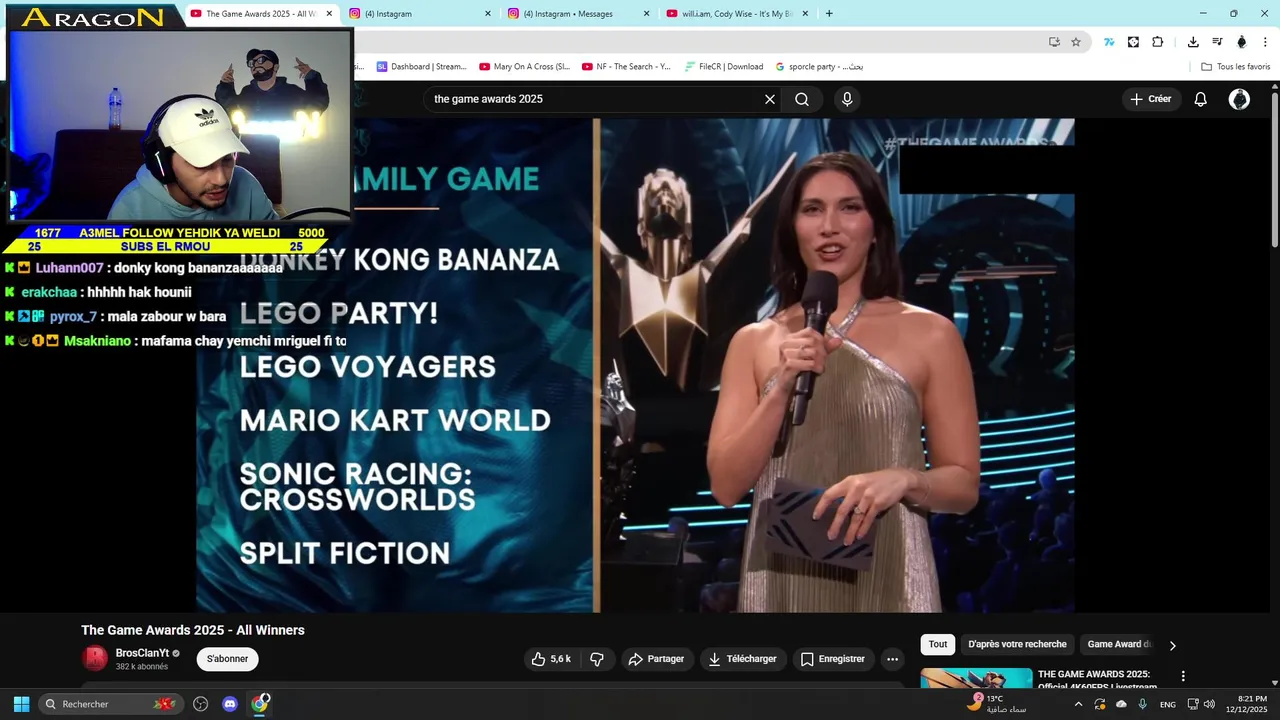Click the 'Créer' create button
Image resolution: width=1280 pixels, height=720 pixels.
(x=1150, y=99)
